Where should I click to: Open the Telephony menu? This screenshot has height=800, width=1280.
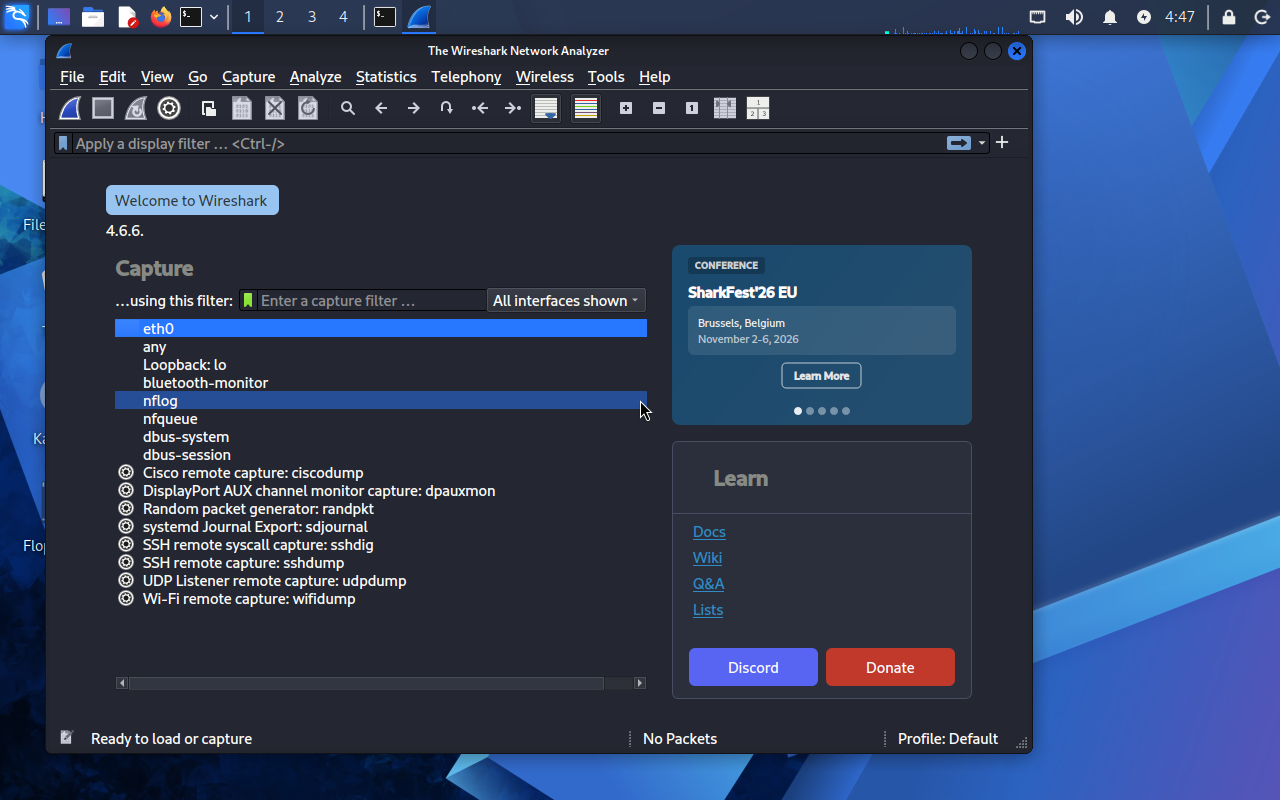[466, 77]
